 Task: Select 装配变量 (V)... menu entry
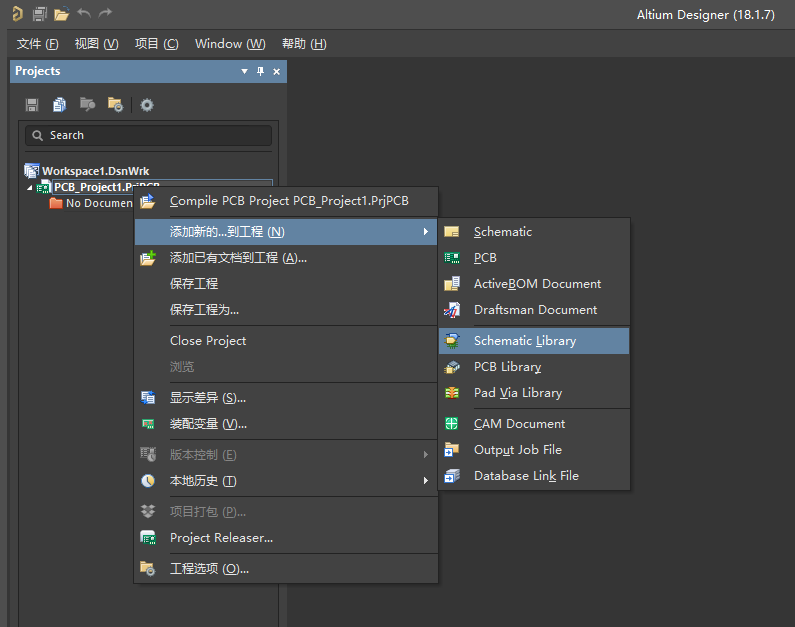[x=286, y=424]
